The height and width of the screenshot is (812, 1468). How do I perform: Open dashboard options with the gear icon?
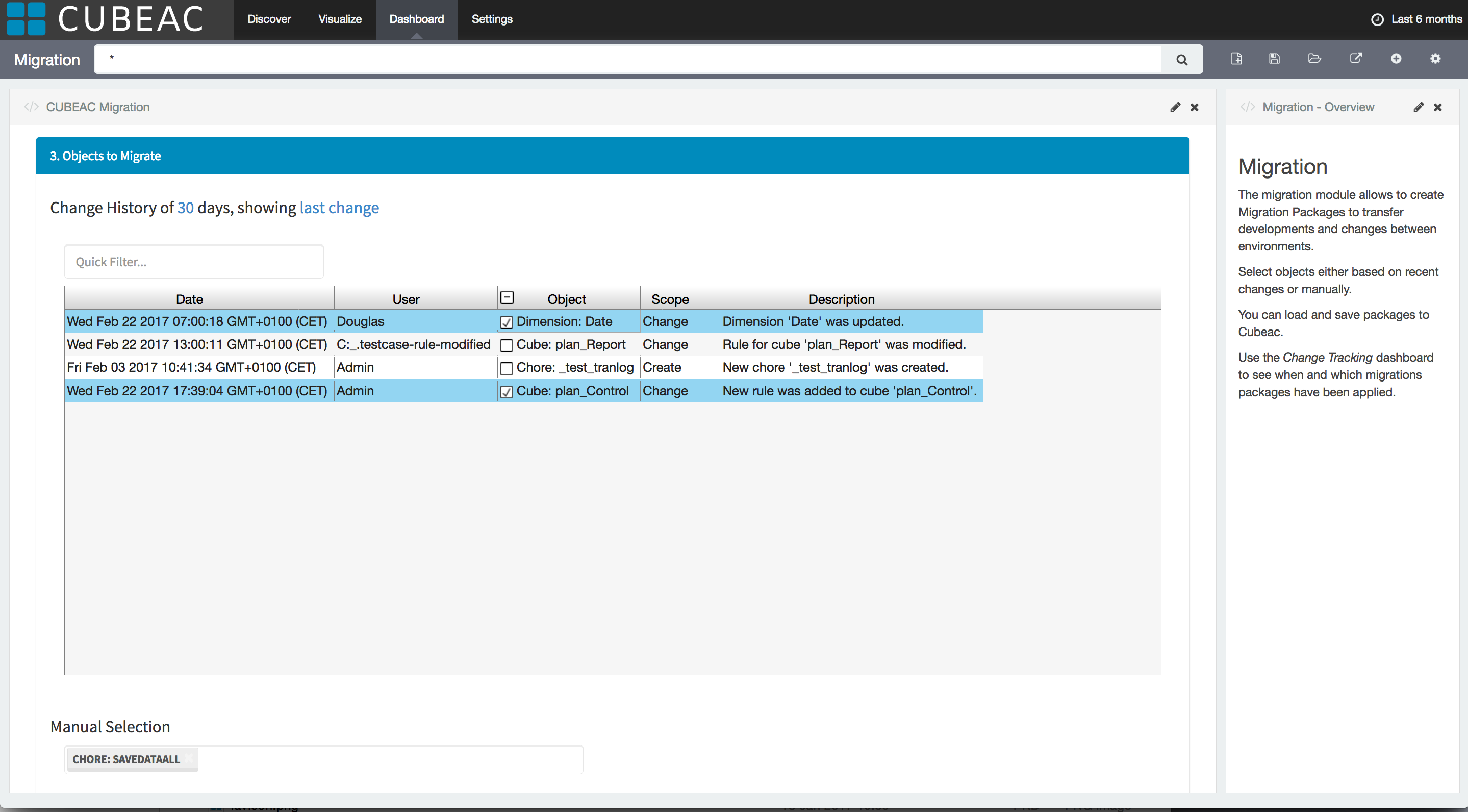click(1435, 59)
